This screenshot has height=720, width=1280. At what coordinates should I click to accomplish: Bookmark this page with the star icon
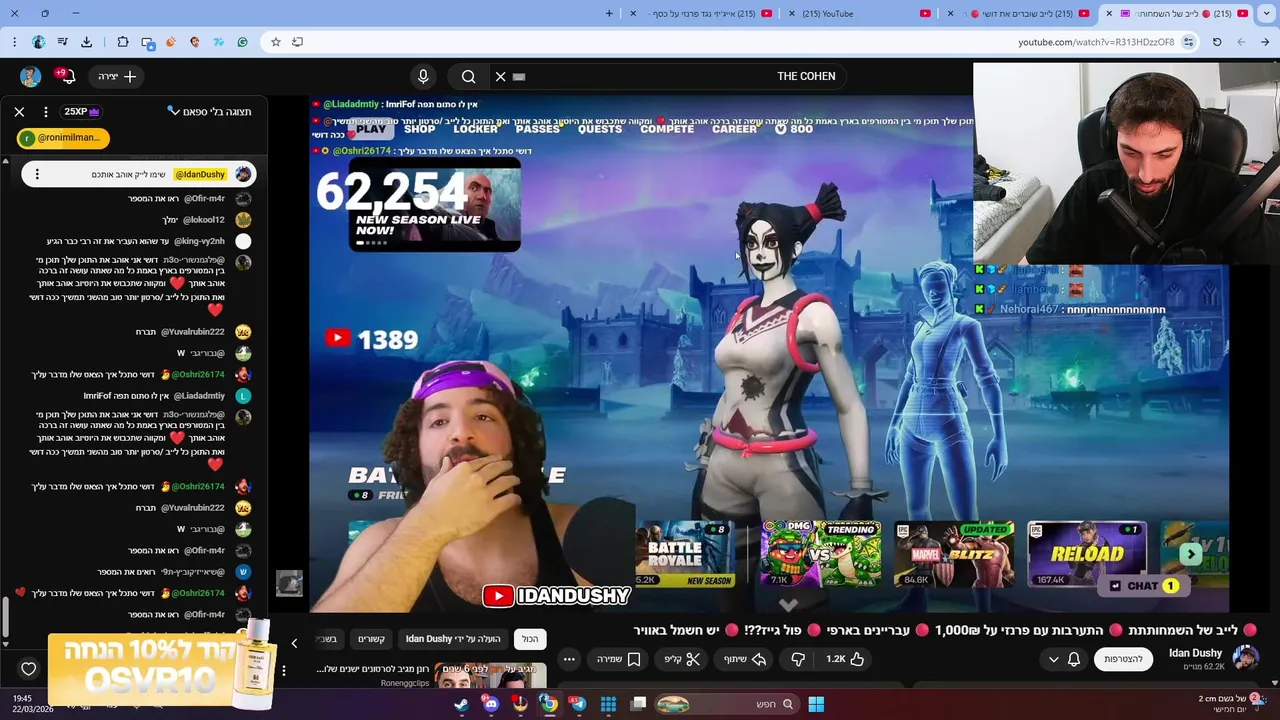[x=275, y=42]
